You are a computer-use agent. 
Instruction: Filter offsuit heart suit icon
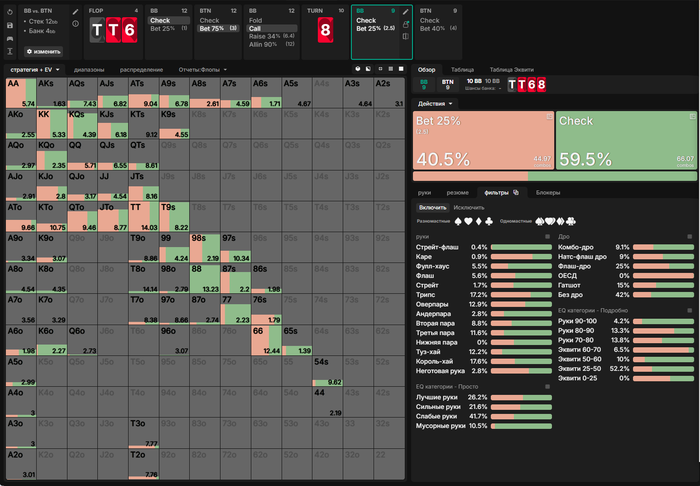pos(468,221)
